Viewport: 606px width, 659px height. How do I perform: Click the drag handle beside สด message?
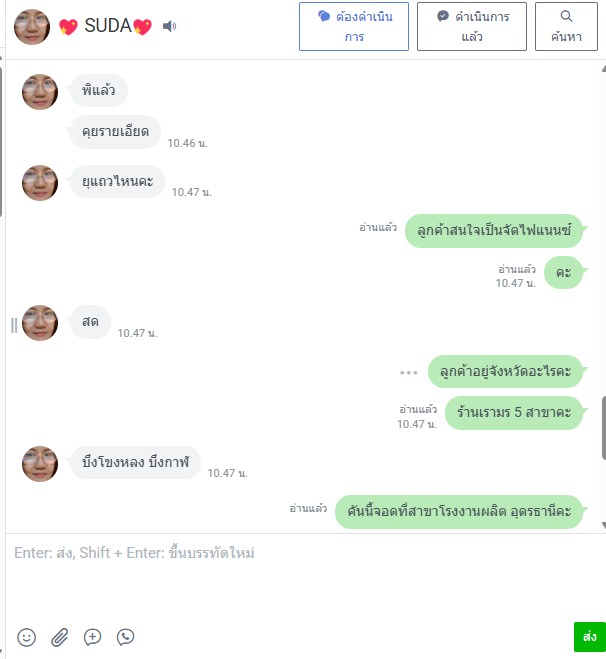(14, 325)
